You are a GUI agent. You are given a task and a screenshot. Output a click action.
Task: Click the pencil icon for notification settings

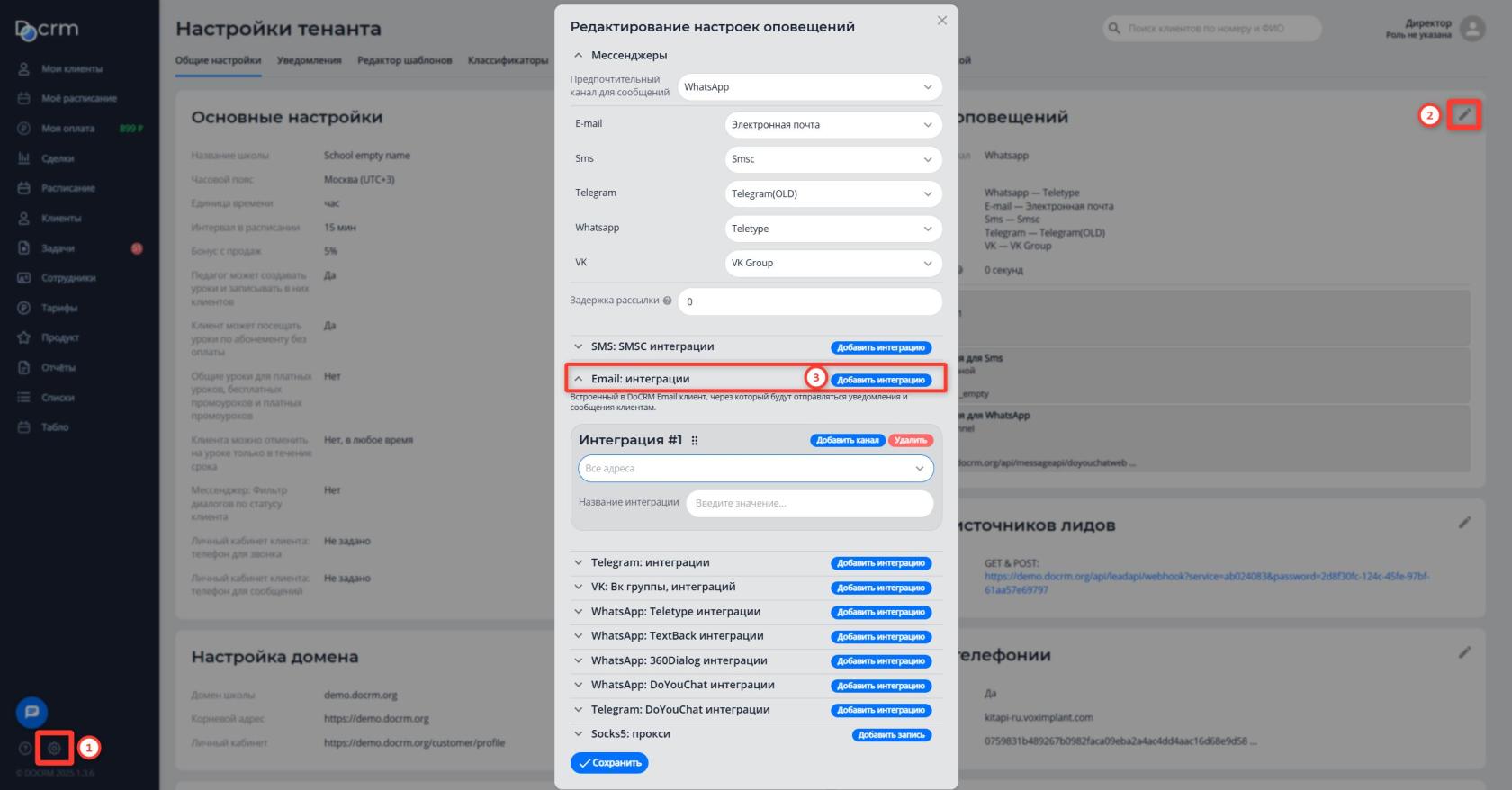point(1464,115)
